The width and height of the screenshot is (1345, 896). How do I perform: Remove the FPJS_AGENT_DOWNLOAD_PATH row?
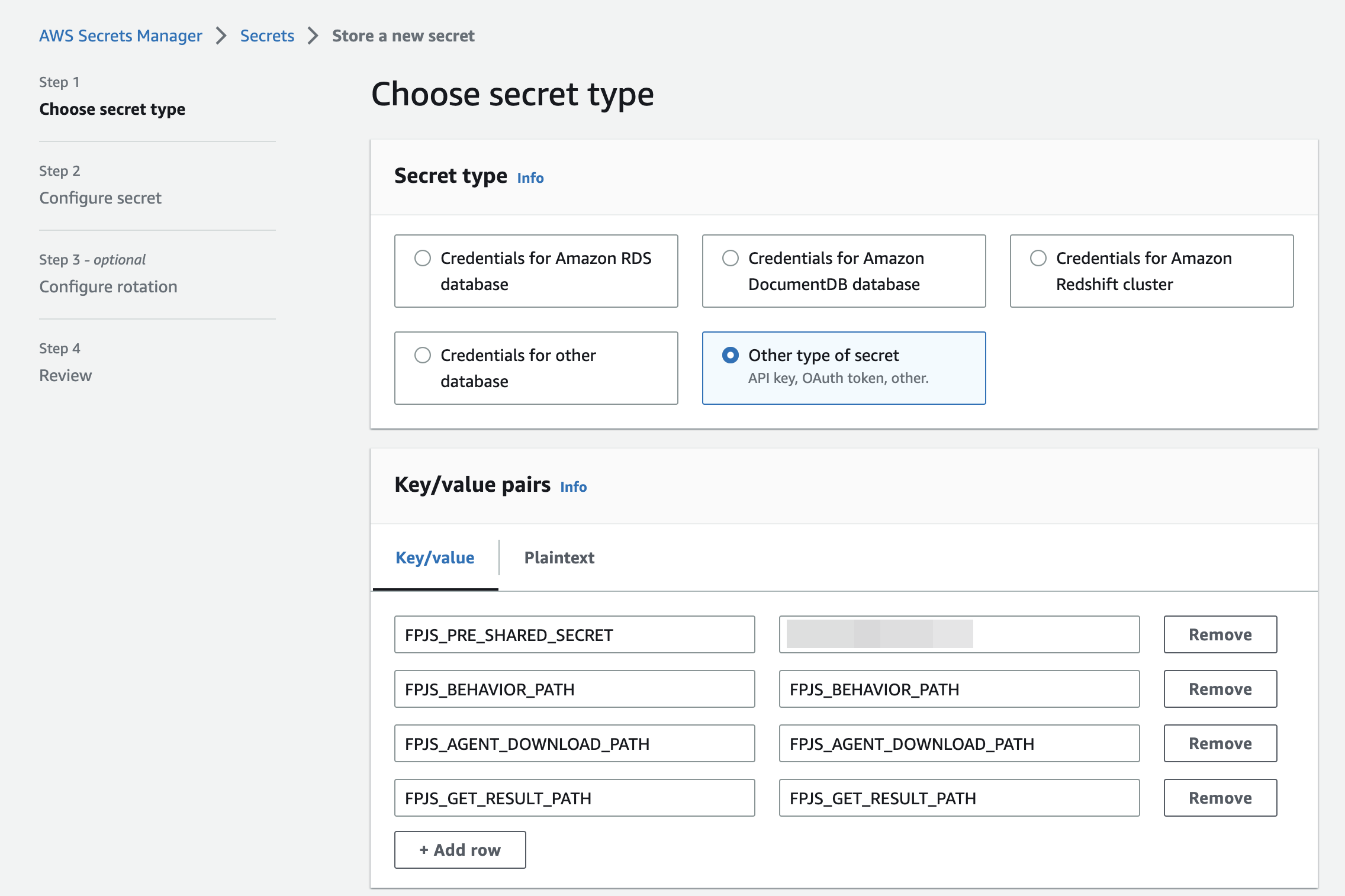[1219, 743]
